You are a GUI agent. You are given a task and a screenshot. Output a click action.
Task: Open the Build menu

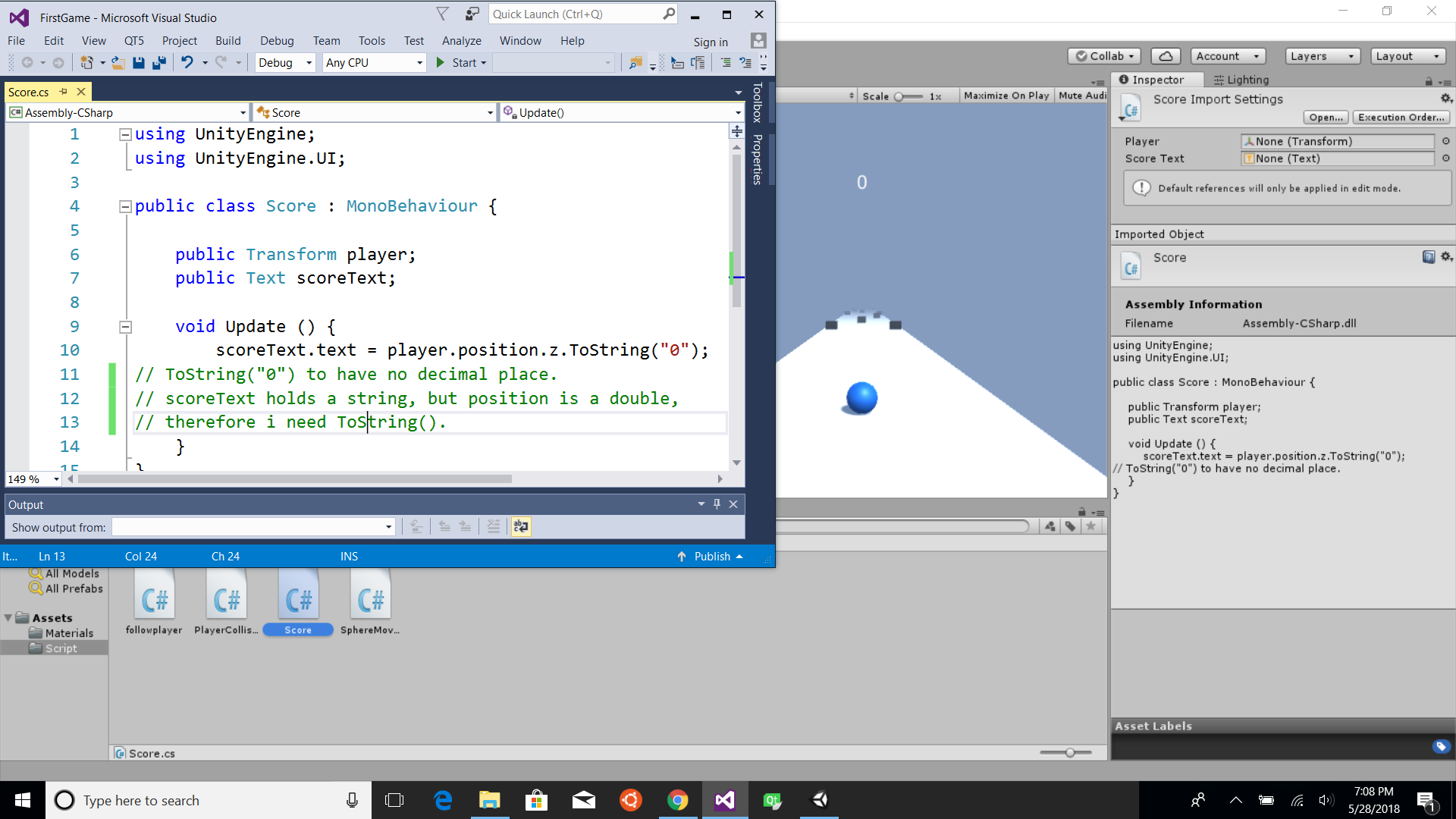point(227,40)
